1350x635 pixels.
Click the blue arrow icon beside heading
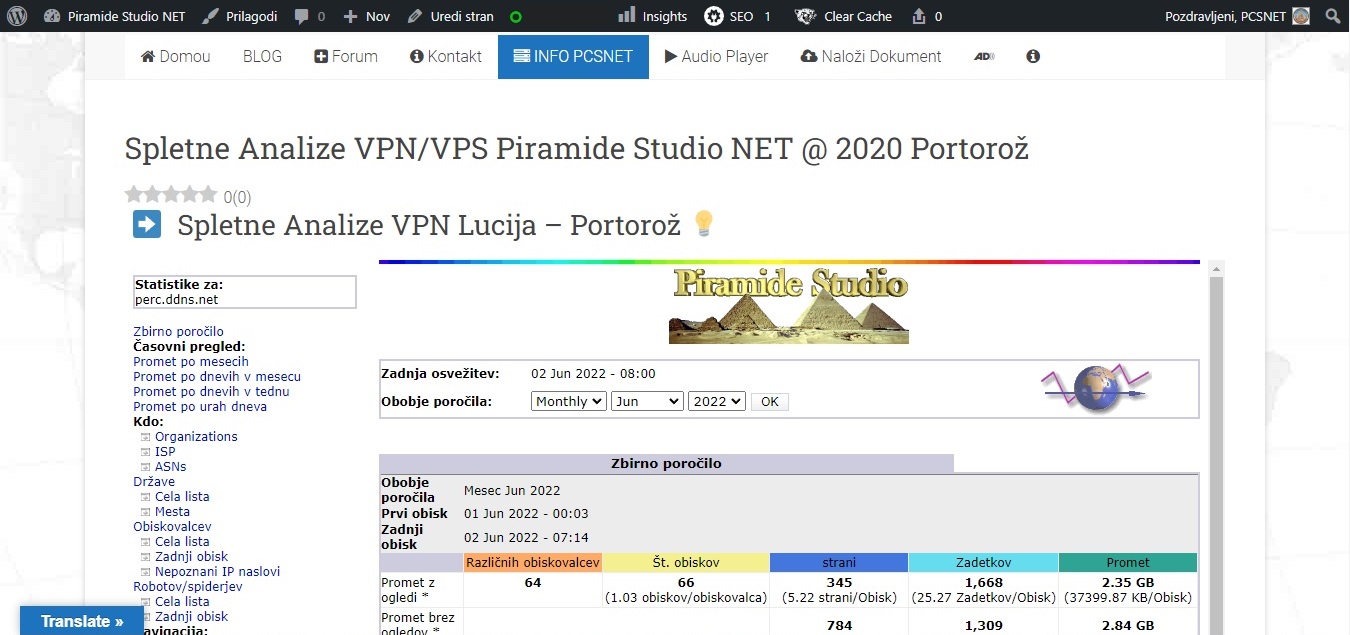click(147, 224)
